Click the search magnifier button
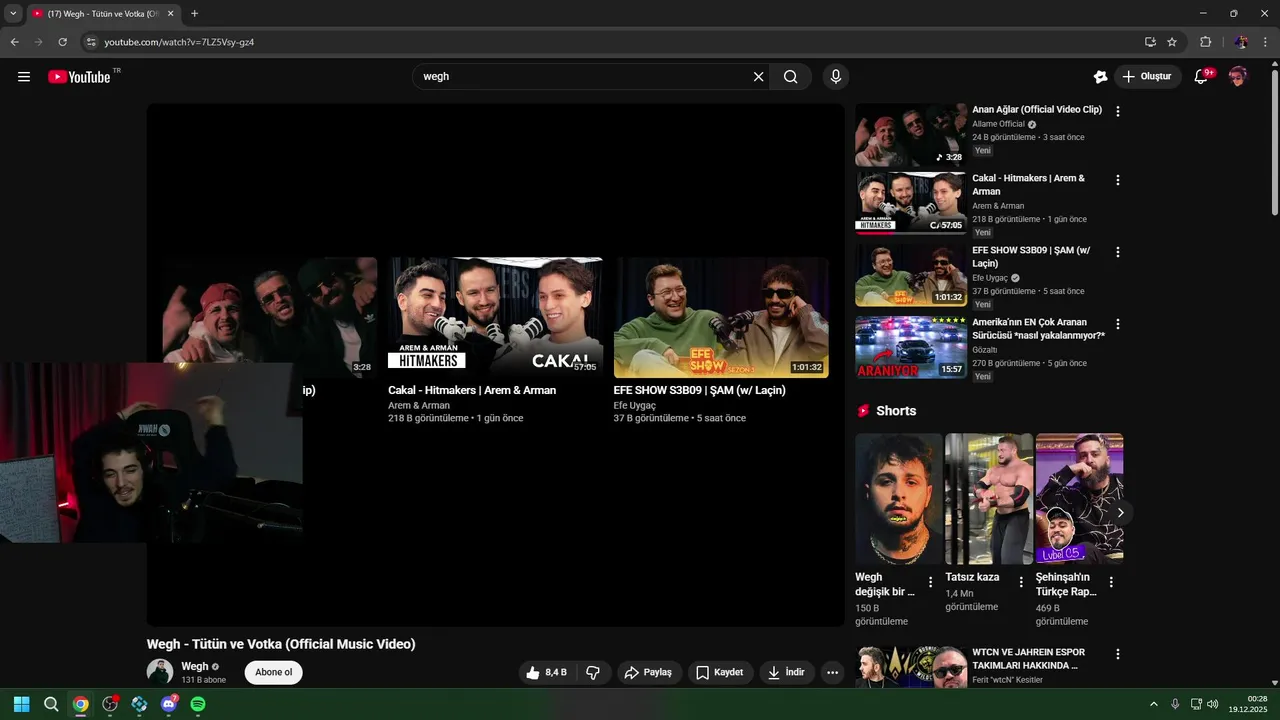Viewport: 1280px width, 720px height. pyautogui.click(x=791, y=77)
